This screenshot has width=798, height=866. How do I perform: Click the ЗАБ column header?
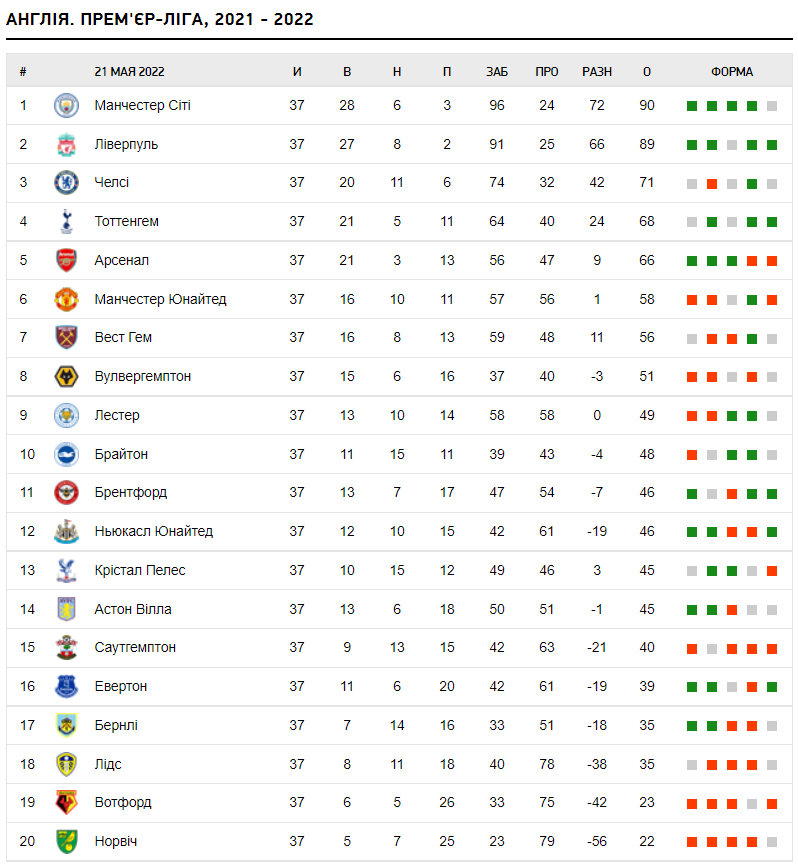tap(497, 72)
